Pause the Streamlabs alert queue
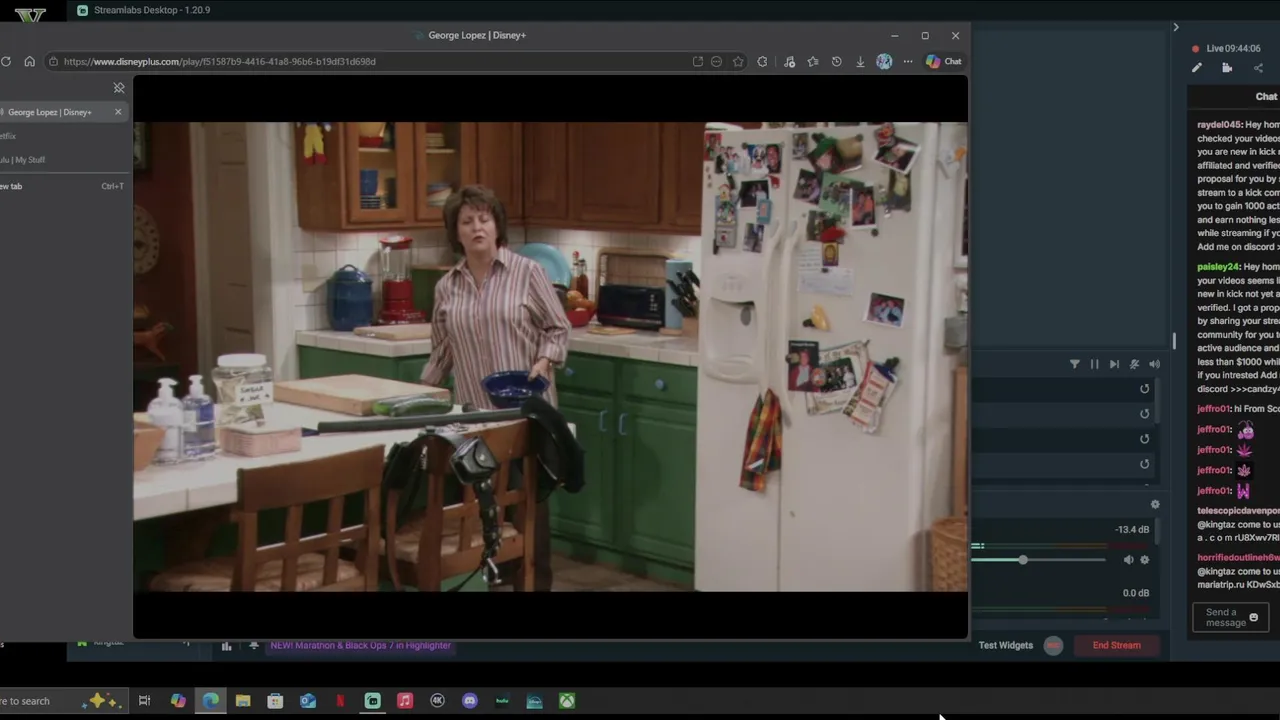The height and width of the screenshot is (720, 1280). pos(1094,364)
